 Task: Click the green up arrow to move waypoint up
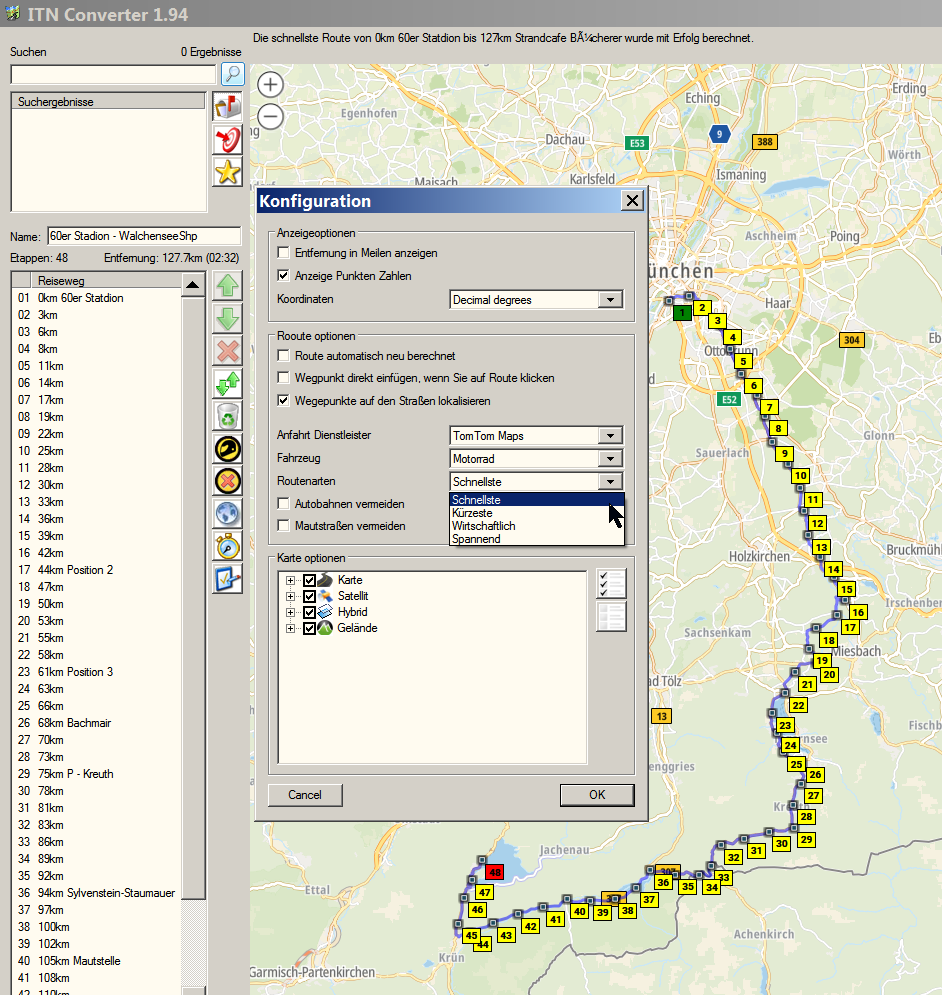[x=228, y=286]
